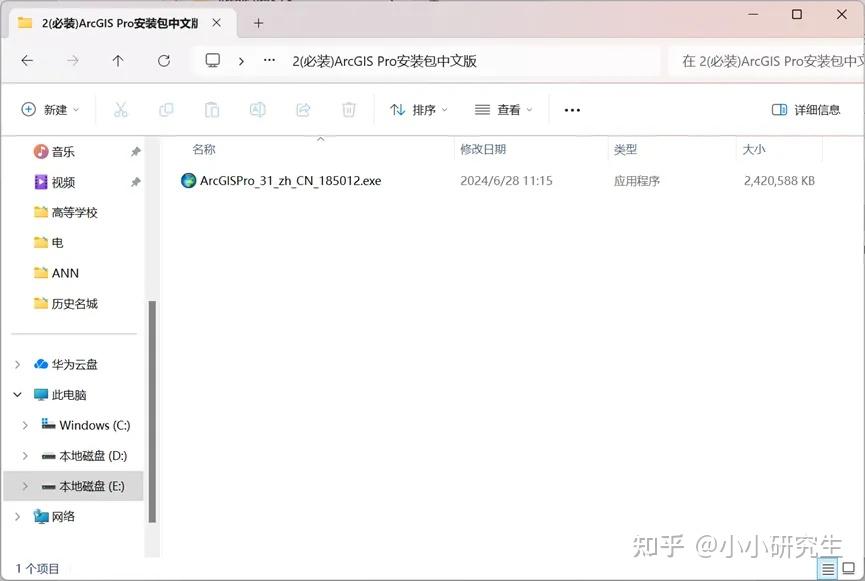Expand the 本地磁盘 (E:) node
Screen dimensions: 865x581
tap(25, 486)
